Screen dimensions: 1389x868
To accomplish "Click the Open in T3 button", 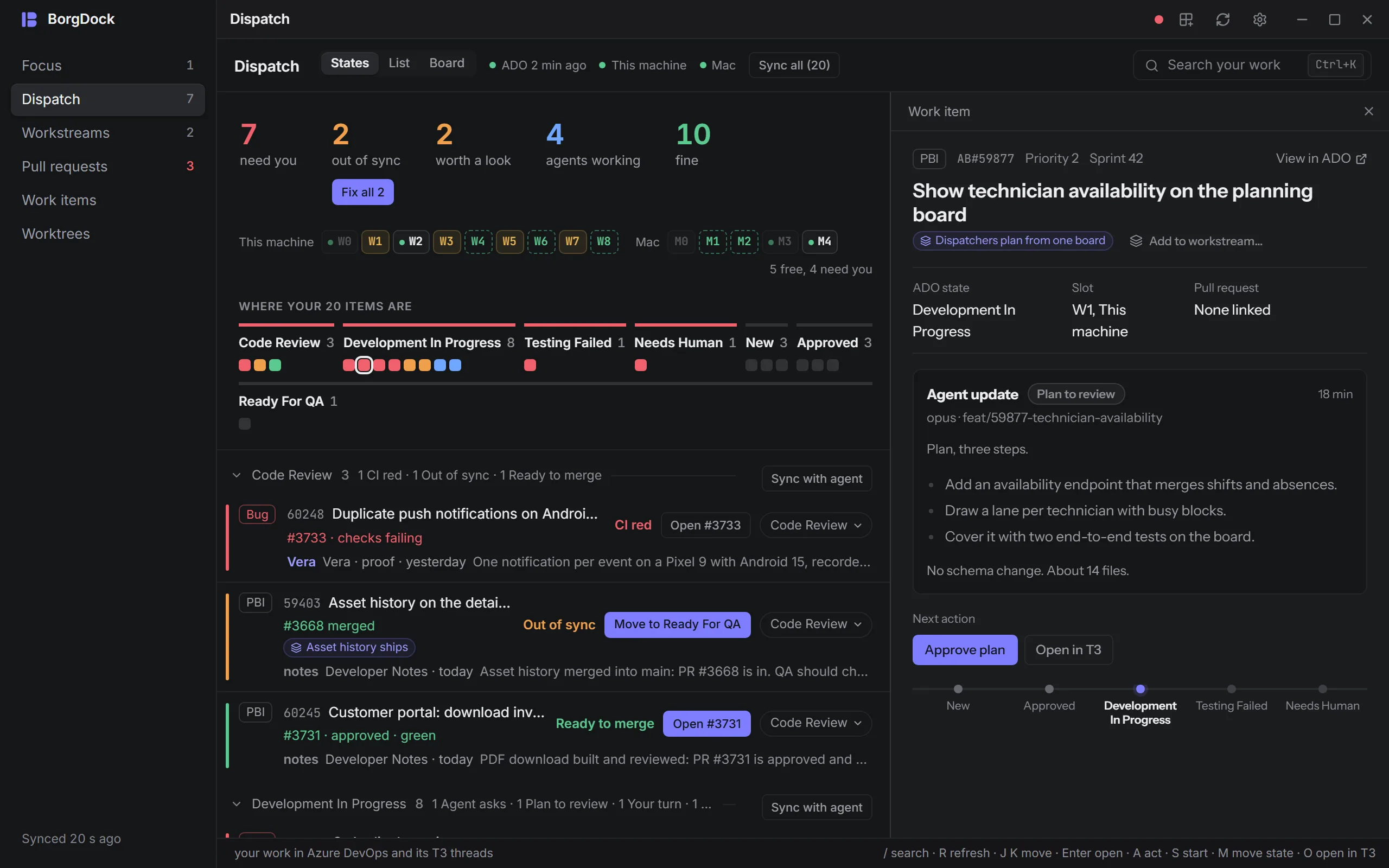I will [1068, 650].
